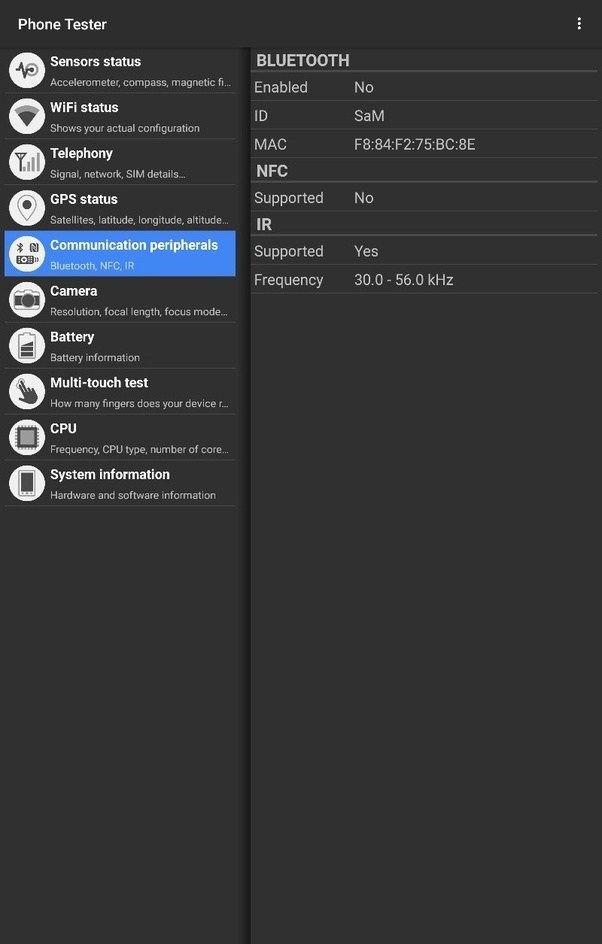602x944 pixels.
Task: Select the Telephony antenna icon
Action: coord(27,162)
